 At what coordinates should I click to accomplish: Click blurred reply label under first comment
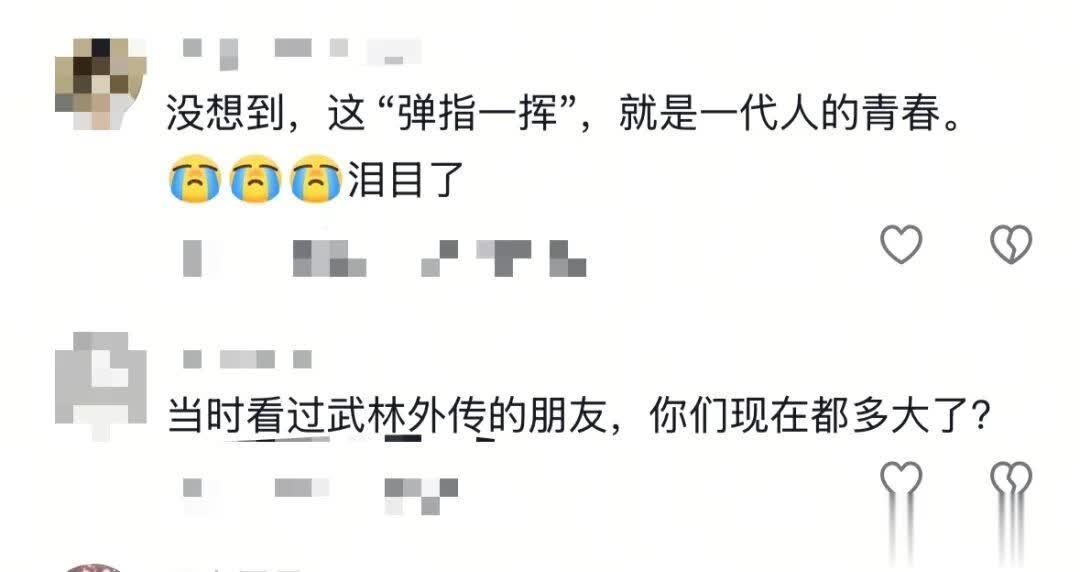point(503,258)
